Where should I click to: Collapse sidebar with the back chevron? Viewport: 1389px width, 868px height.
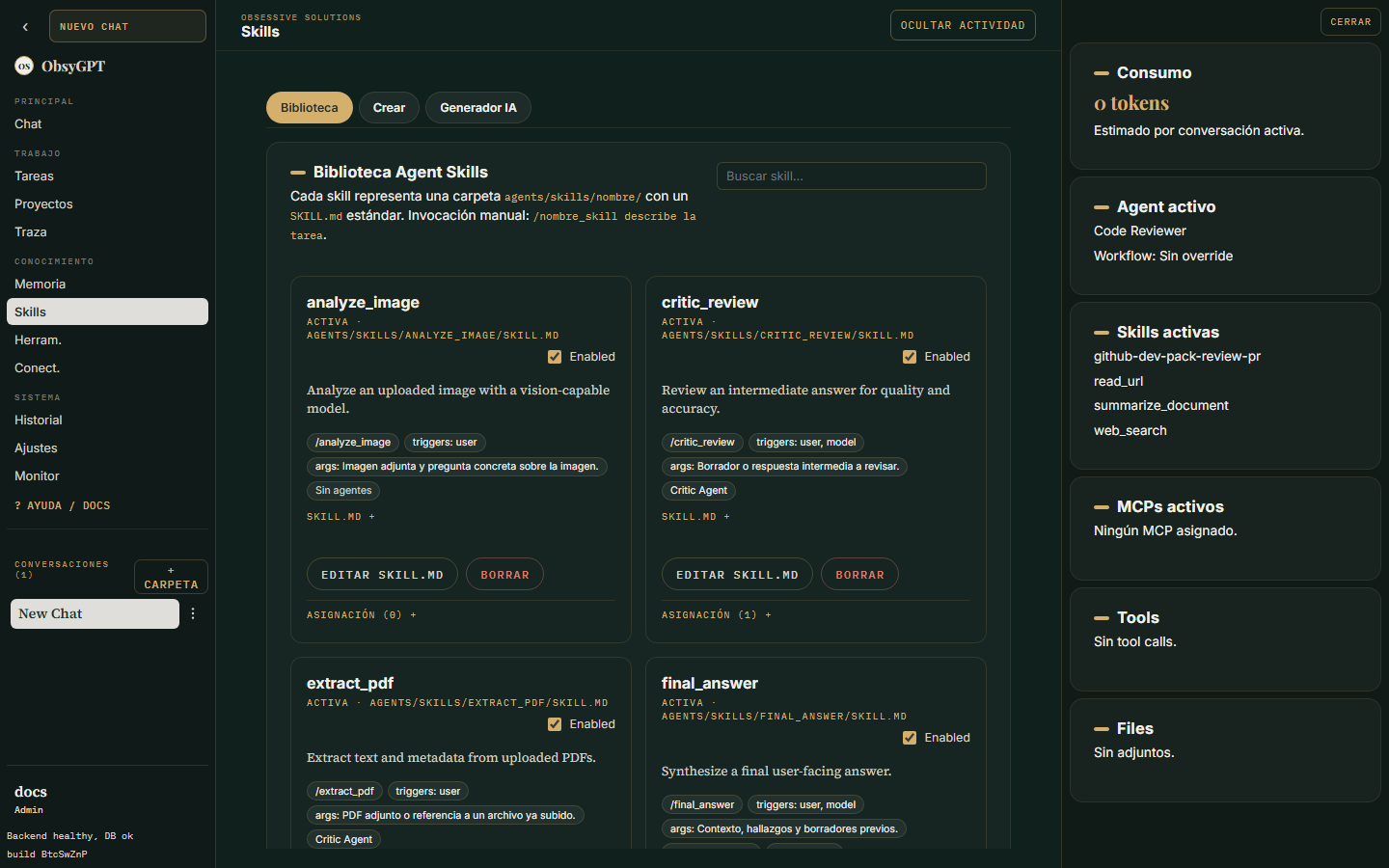pyautogui.click(x=25, y=27)
